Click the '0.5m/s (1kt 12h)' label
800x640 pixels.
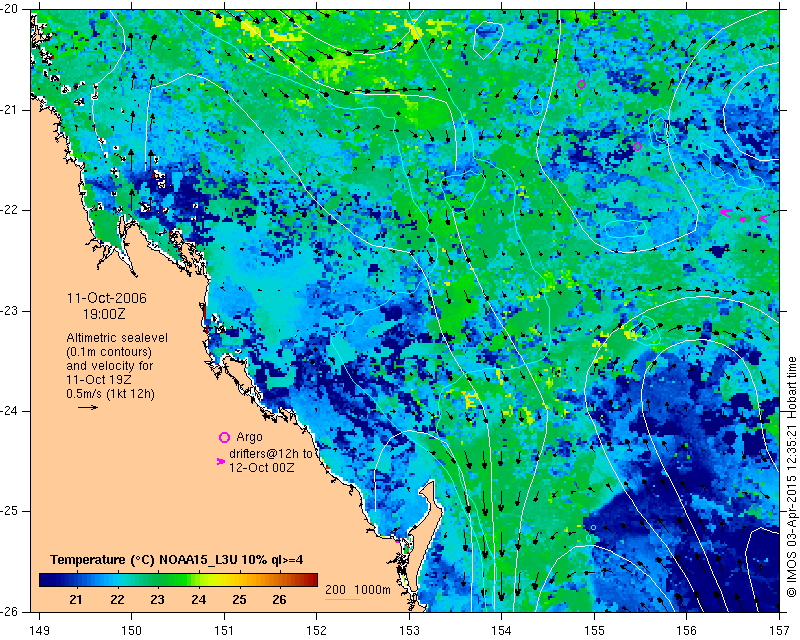click(110, 394)
